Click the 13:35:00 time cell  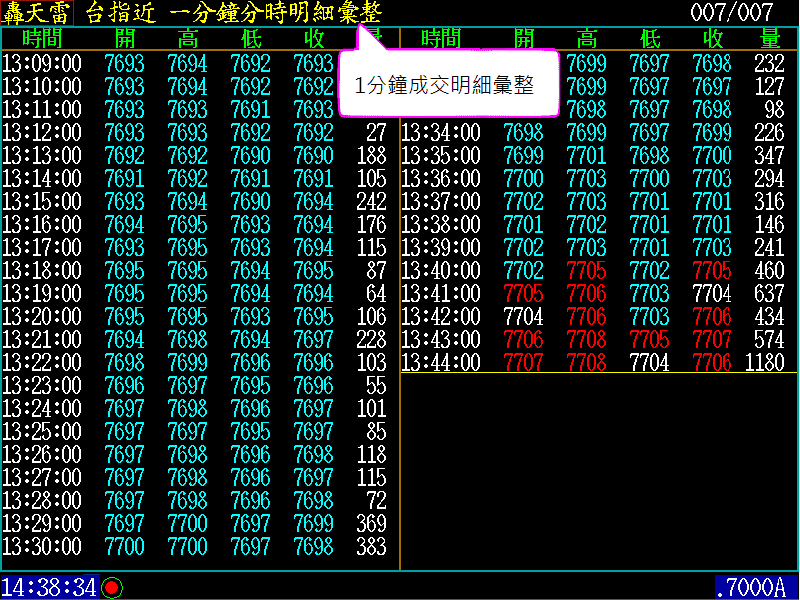441,156
